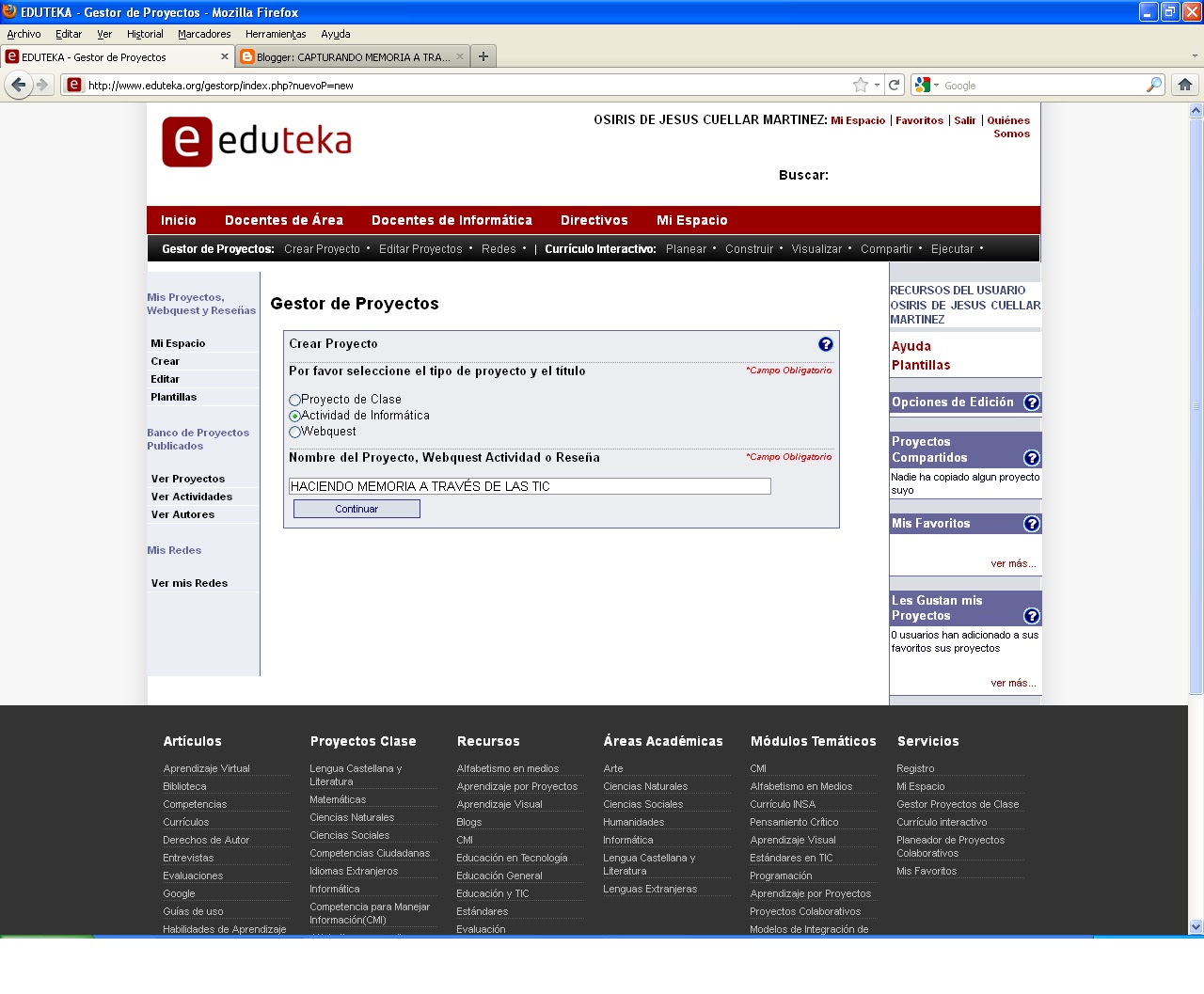1204x994 pixels.
Task: Open help on the Crear Proyecto panel
Action: tap(826, 344)
